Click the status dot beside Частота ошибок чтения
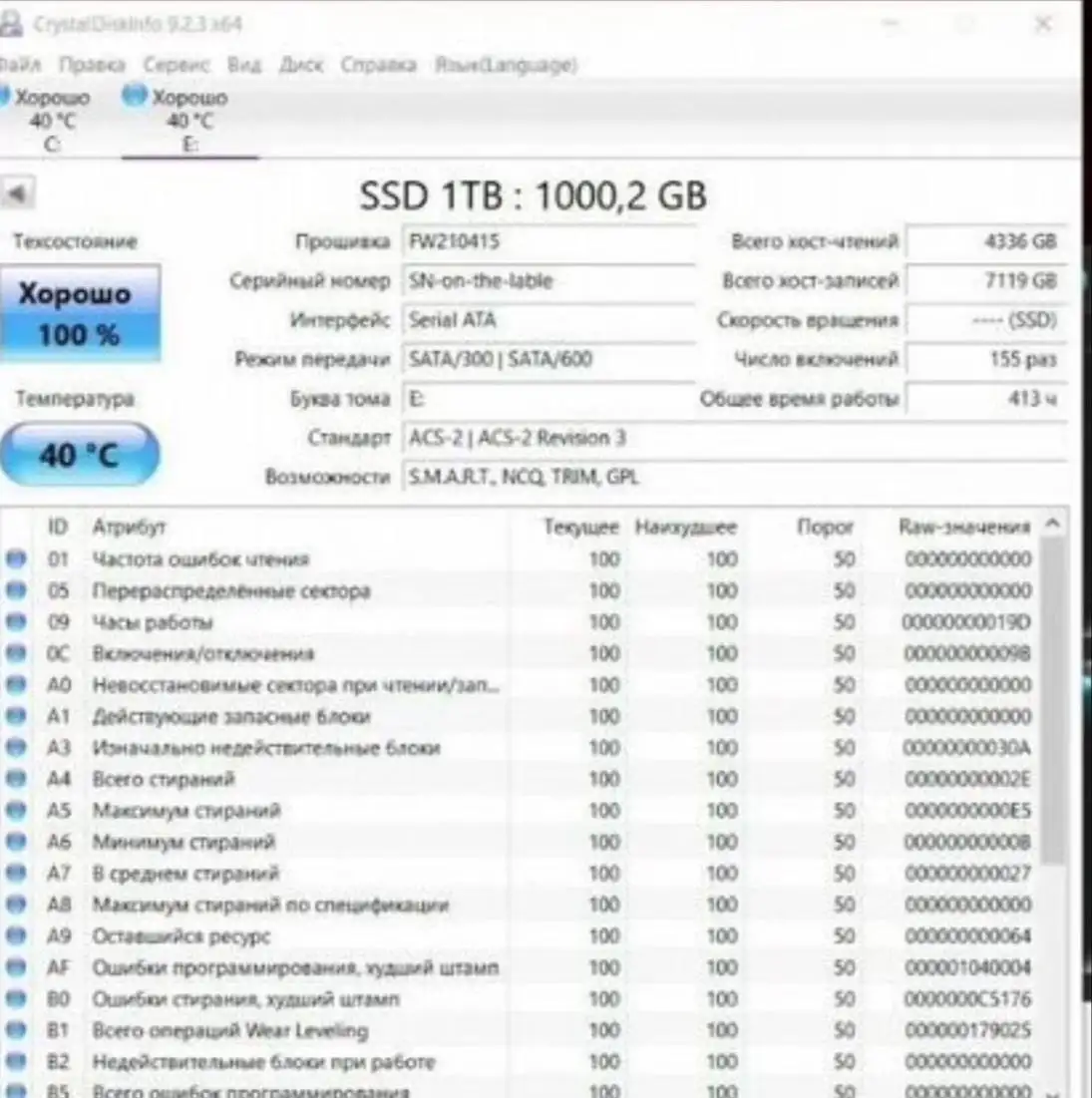 14,559
